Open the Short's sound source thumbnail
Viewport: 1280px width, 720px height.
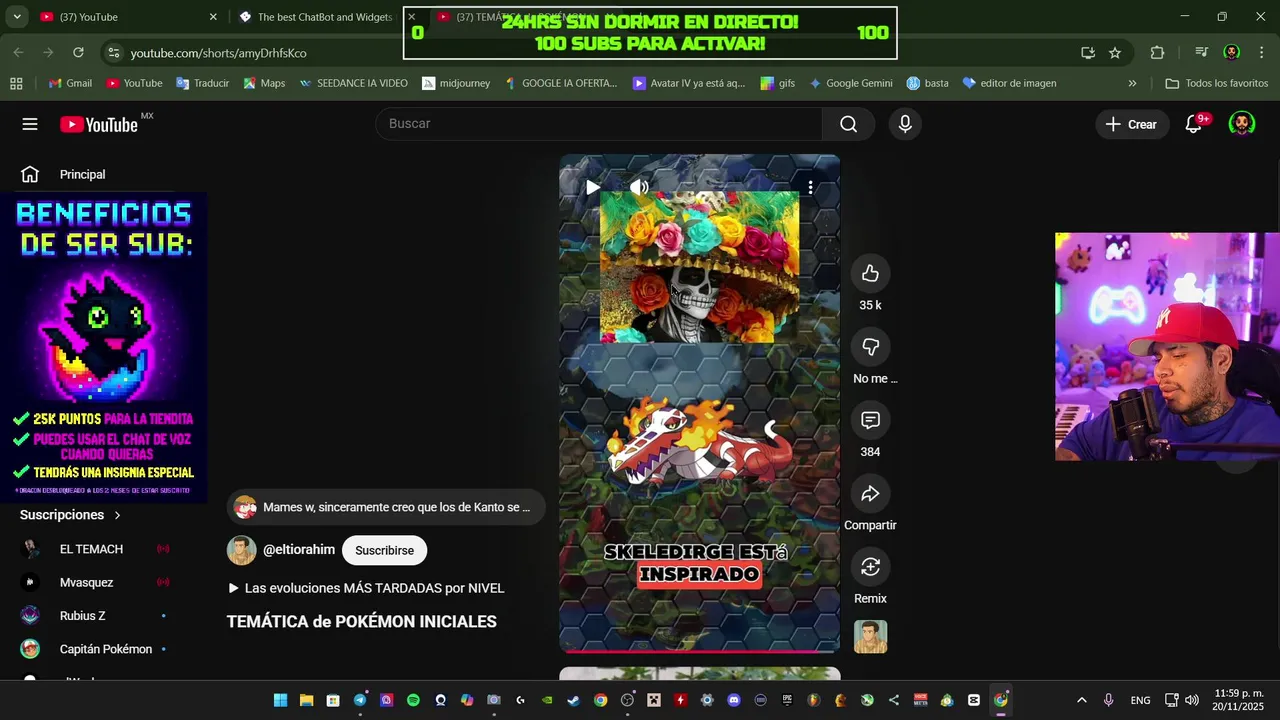tap(870, 637)
